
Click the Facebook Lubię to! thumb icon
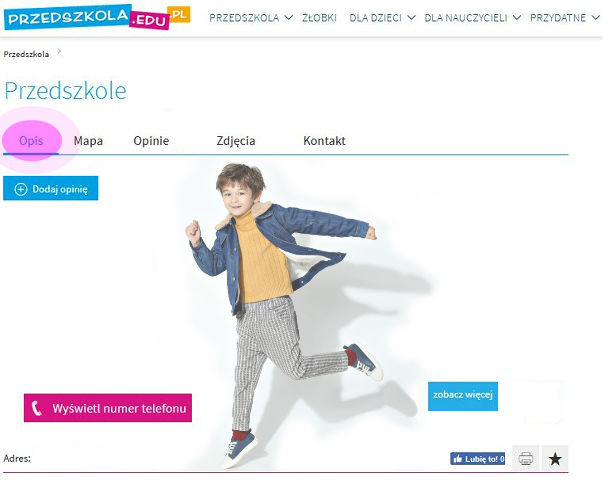(458, 459)
